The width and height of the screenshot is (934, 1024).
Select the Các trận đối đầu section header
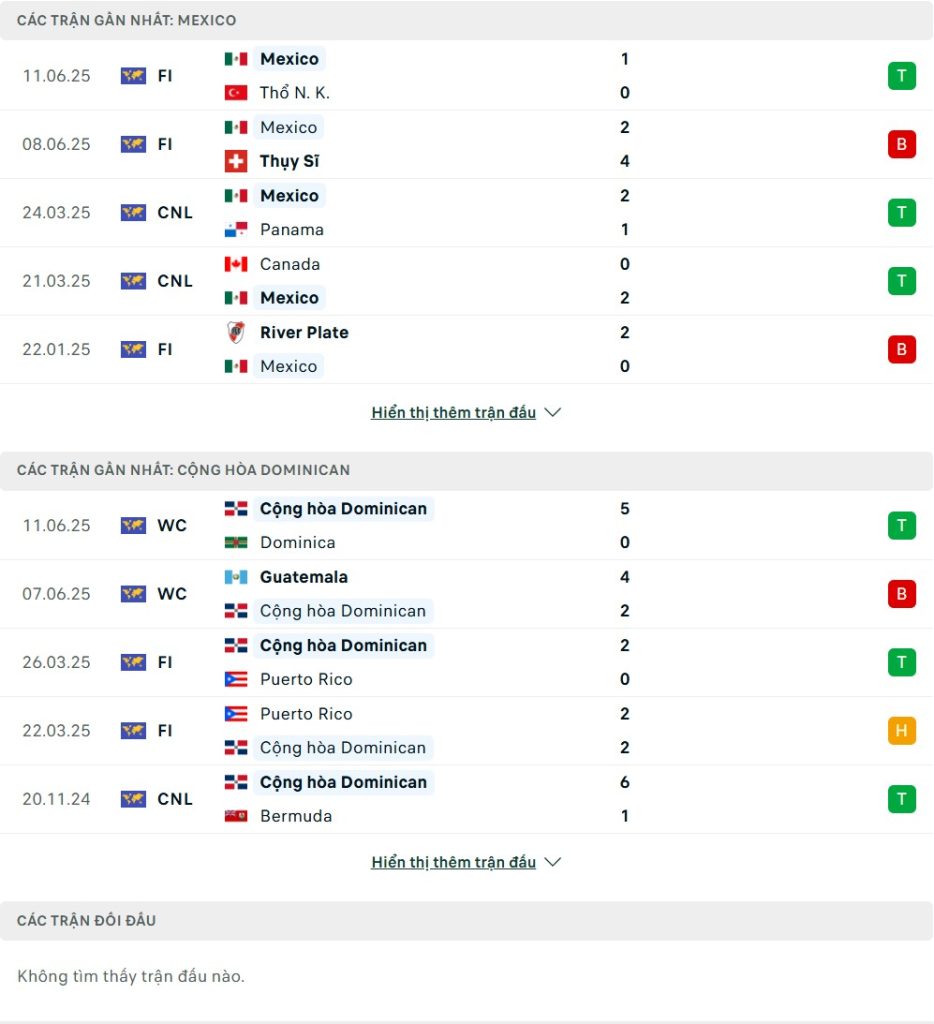466,920
